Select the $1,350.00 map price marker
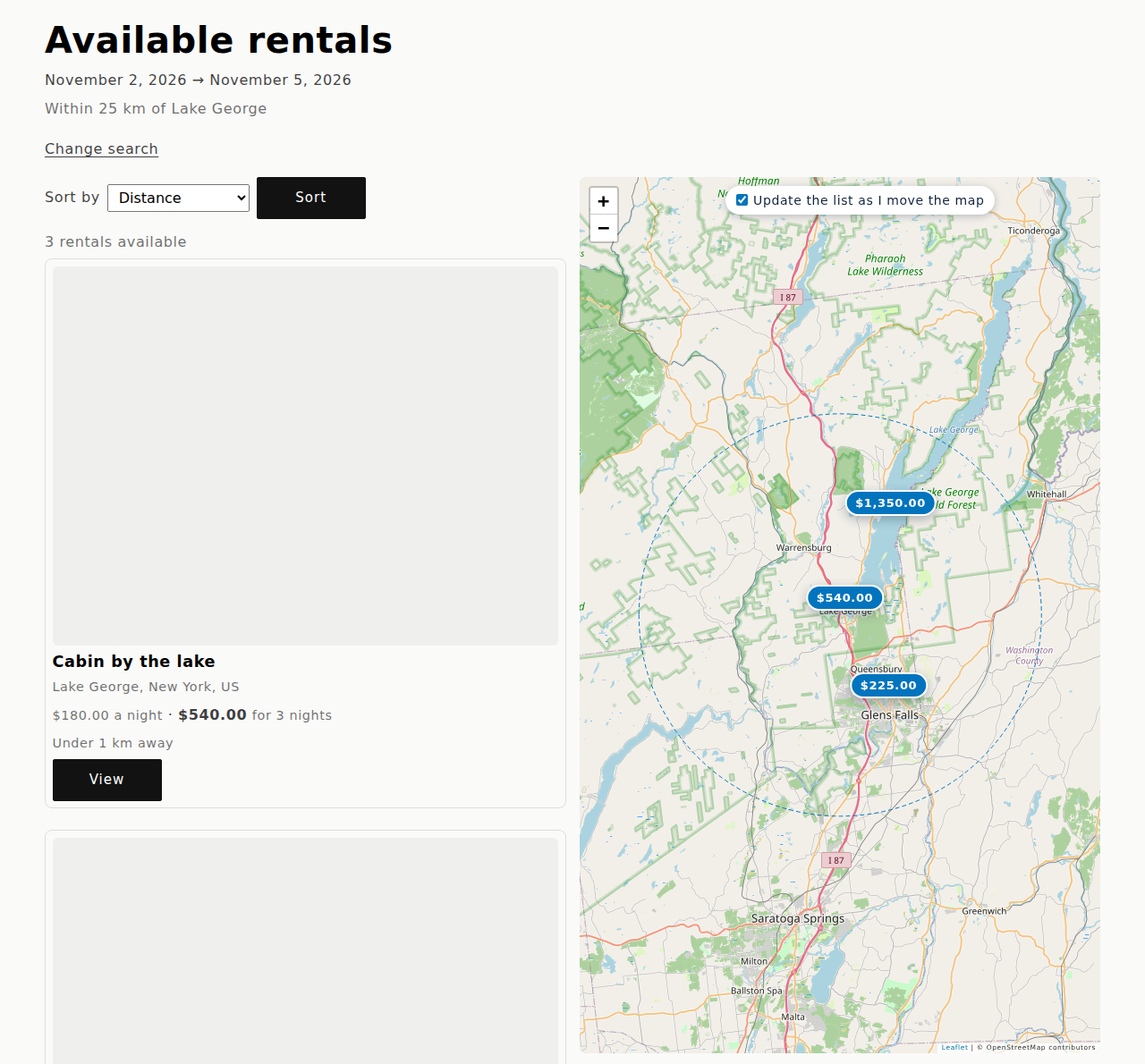This screenshot has height=1064, width=1145. 890,503
